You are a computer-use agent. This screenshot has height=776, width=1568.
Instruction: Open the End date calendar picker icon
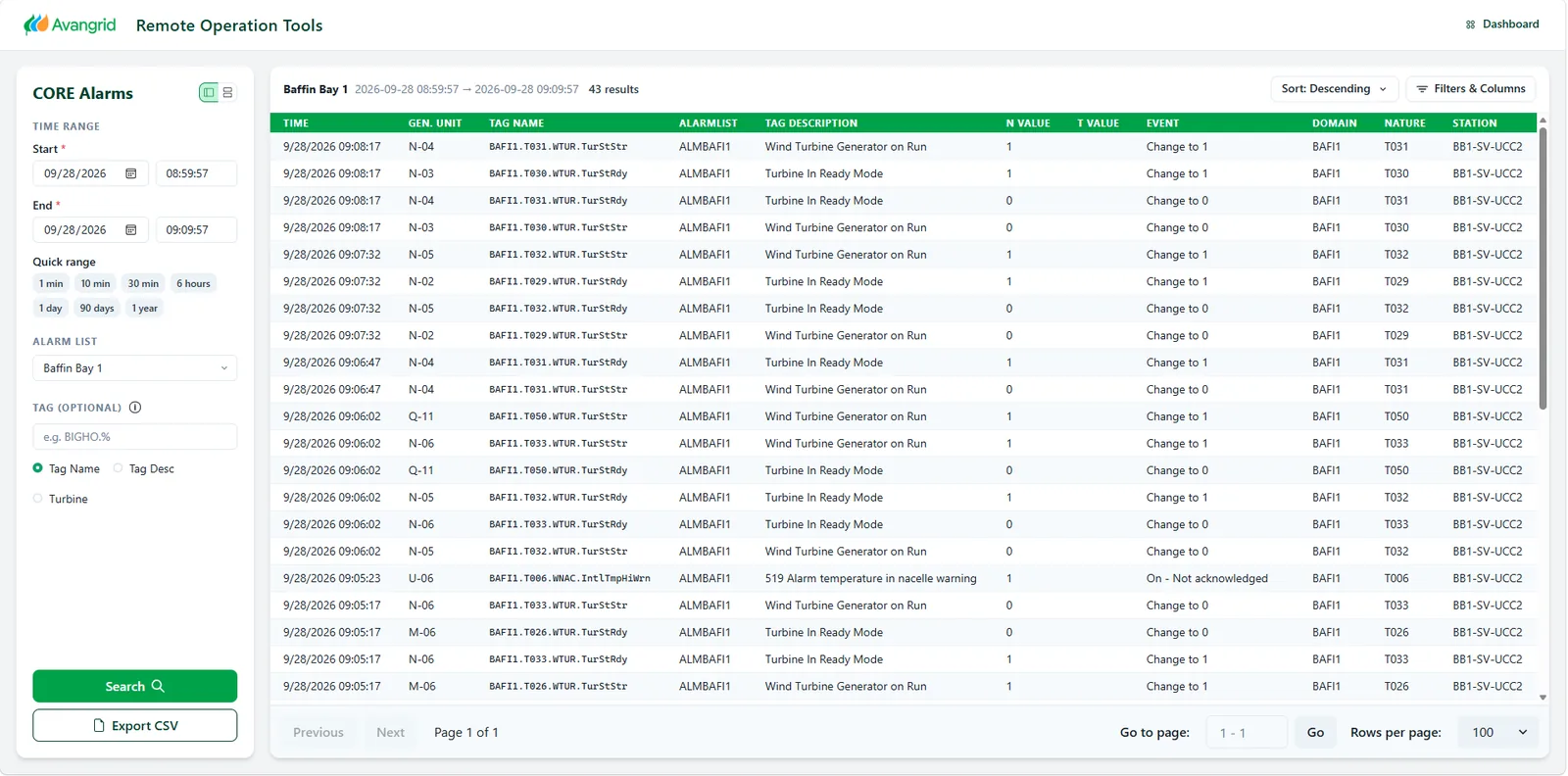131,230
